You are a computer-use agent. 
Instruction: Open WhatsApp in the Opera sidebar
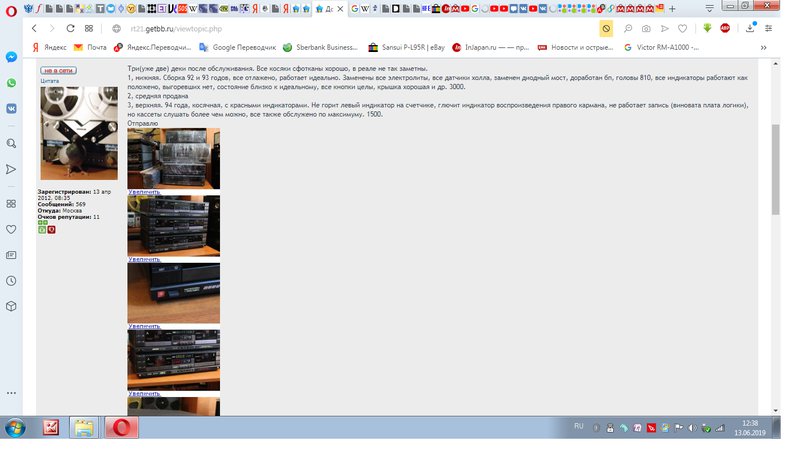pyautogui.click(x=11, y=84)
